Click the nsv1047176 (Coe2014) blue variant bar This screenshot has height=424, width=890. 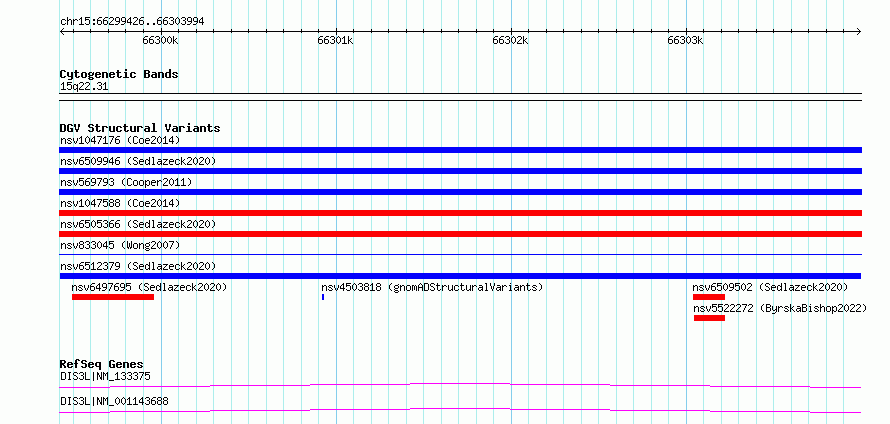pyautogui.click(x=460, y=150)
